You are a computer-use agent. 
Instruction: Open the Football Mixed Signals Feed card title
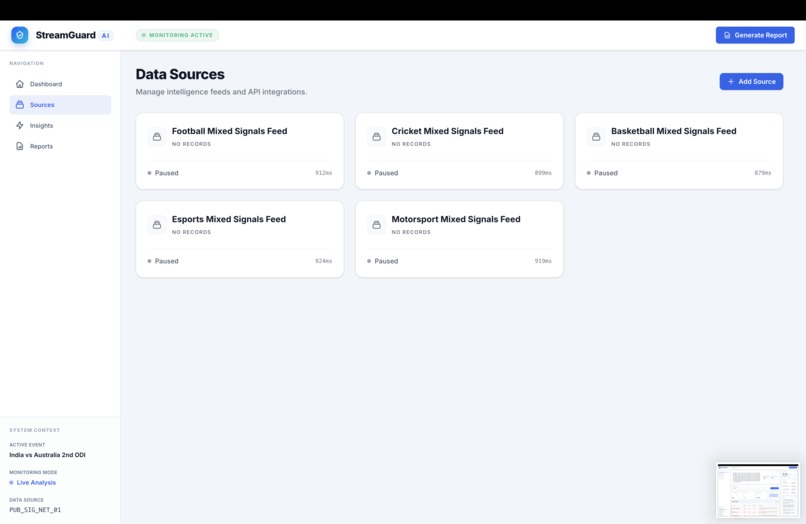tap(229, 131)
